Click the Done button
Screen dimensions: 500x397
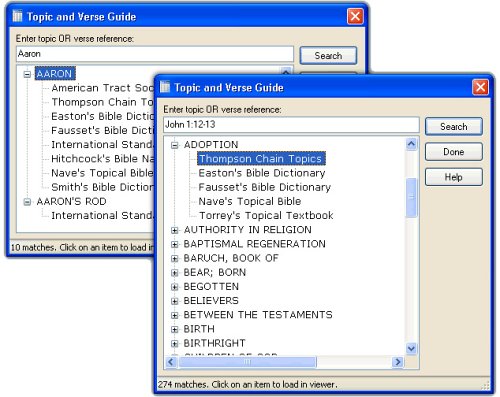pos(454,152)
